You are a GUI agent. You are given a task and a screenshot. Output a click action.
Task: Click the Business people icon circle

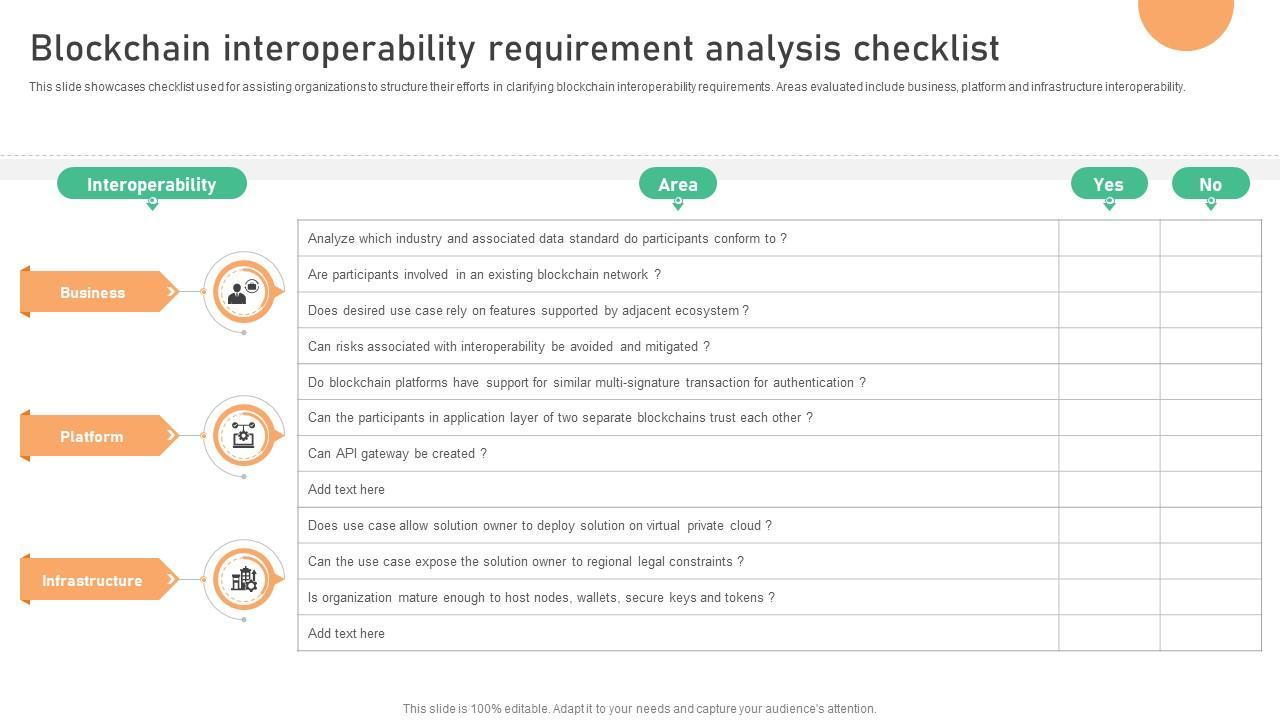pos(243,292)
